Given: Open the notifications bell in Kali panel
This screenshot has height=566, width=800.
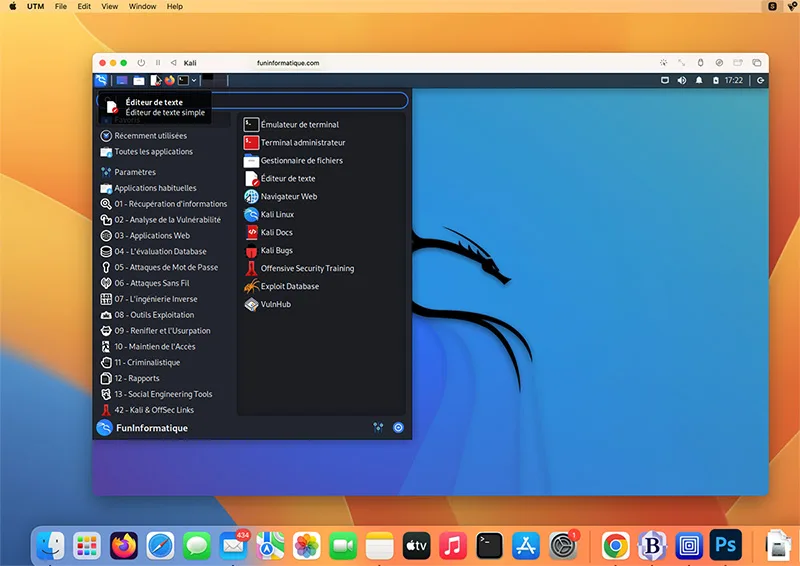Looking at the screenshot, I should [699, 80].
